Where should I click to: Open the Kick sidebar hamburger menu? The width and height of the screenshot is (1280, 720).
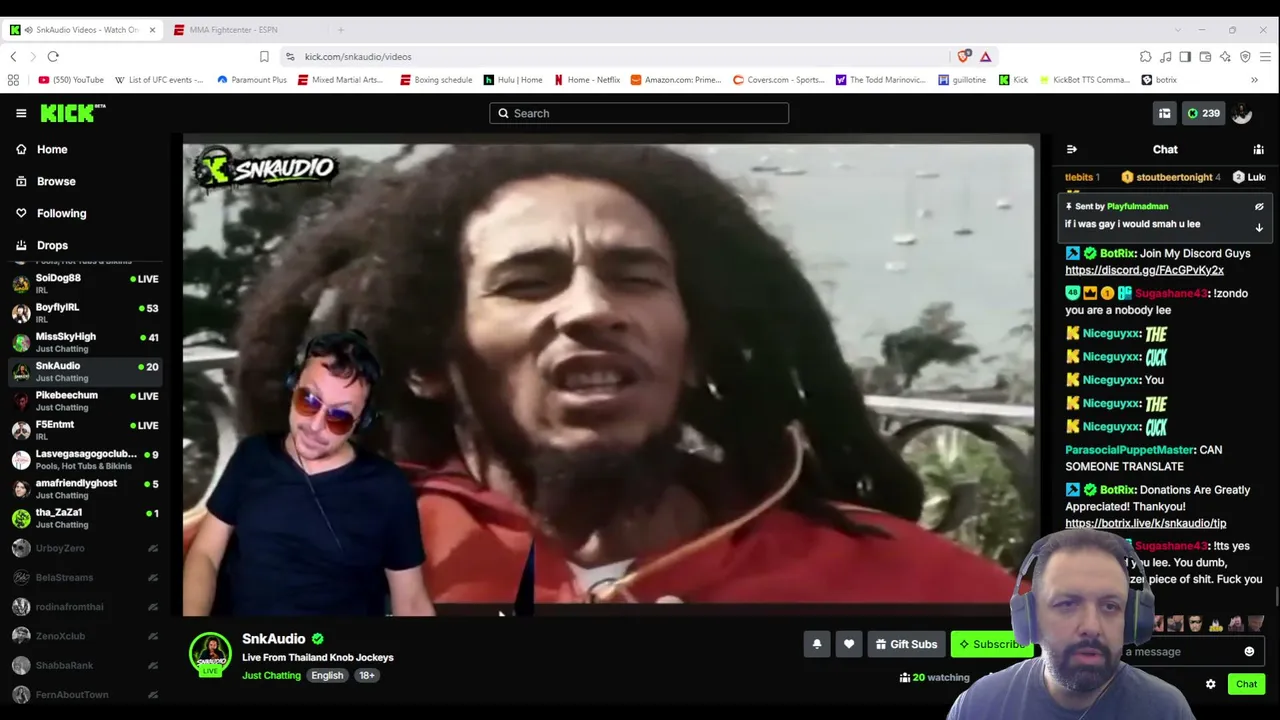click(x=21, y=113)
